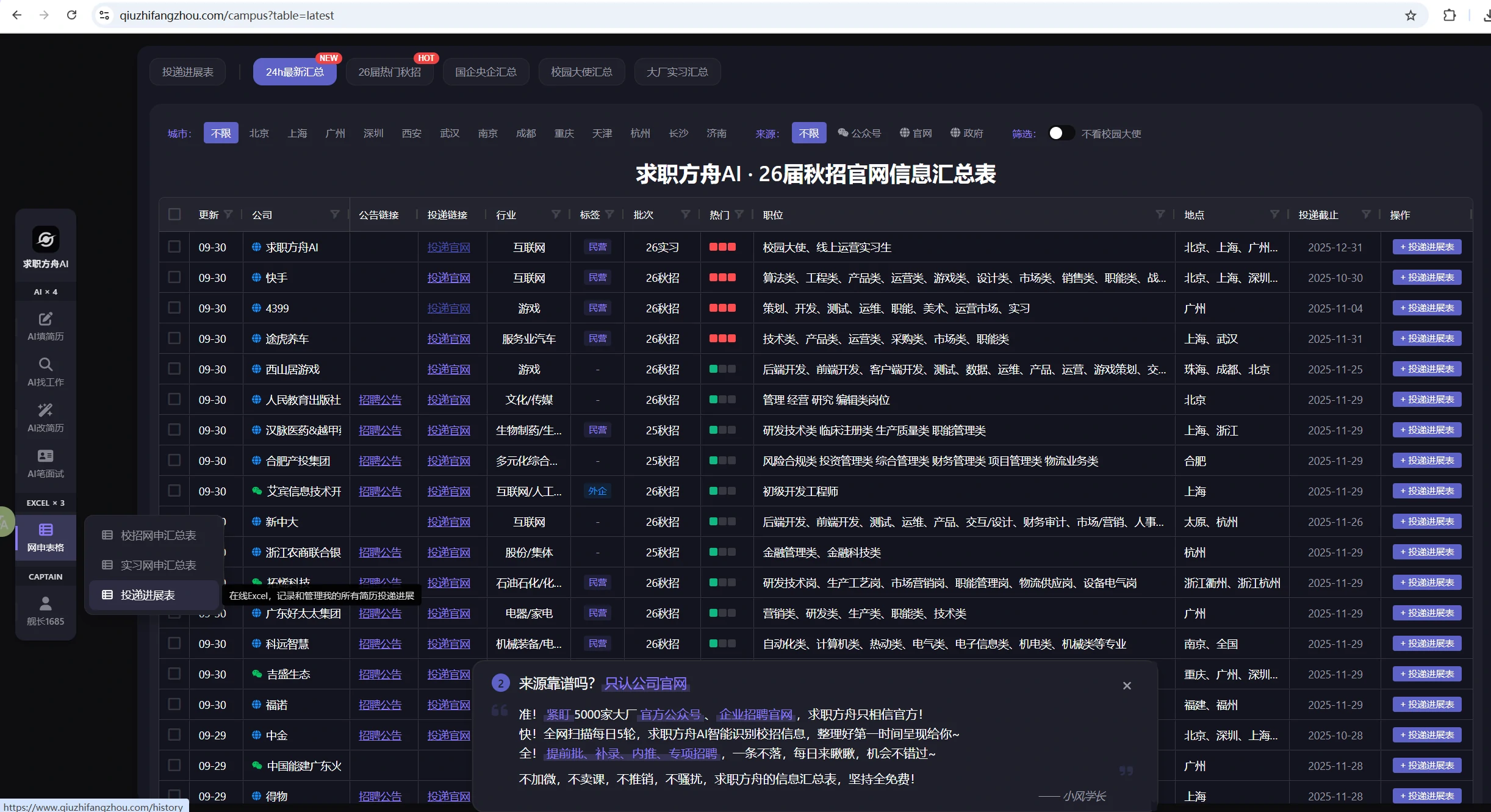Tick the checkbox for the 快手 row
This screenshot has height=812, width=1491.
174,277
